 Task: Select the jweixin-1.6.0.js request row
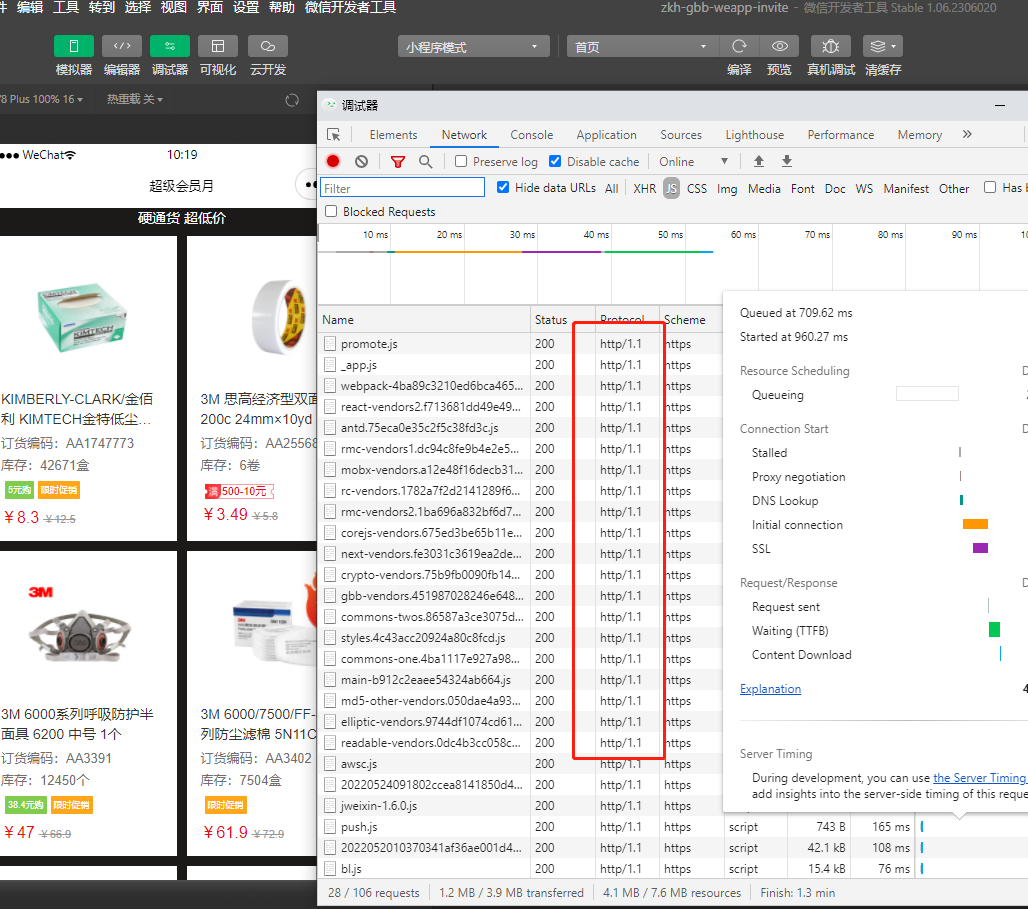521,805
